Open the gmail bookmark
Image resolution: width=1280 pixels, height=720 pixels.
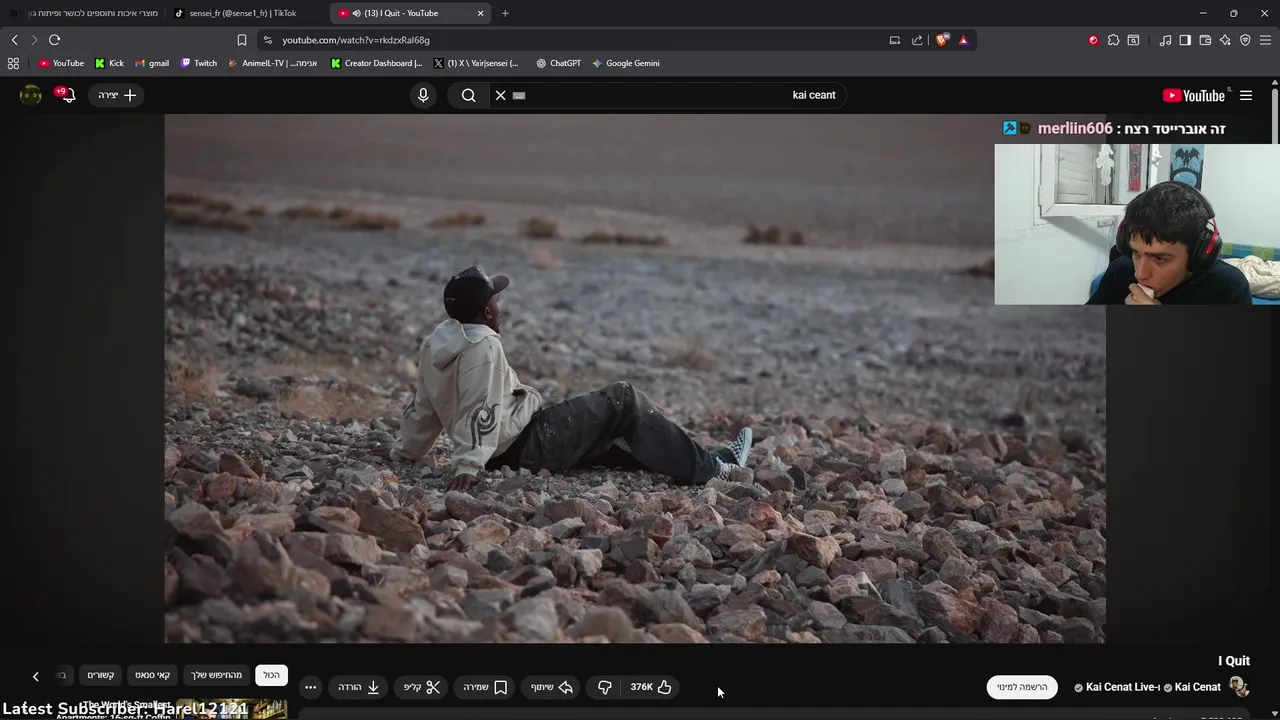[x=152, y=63]
